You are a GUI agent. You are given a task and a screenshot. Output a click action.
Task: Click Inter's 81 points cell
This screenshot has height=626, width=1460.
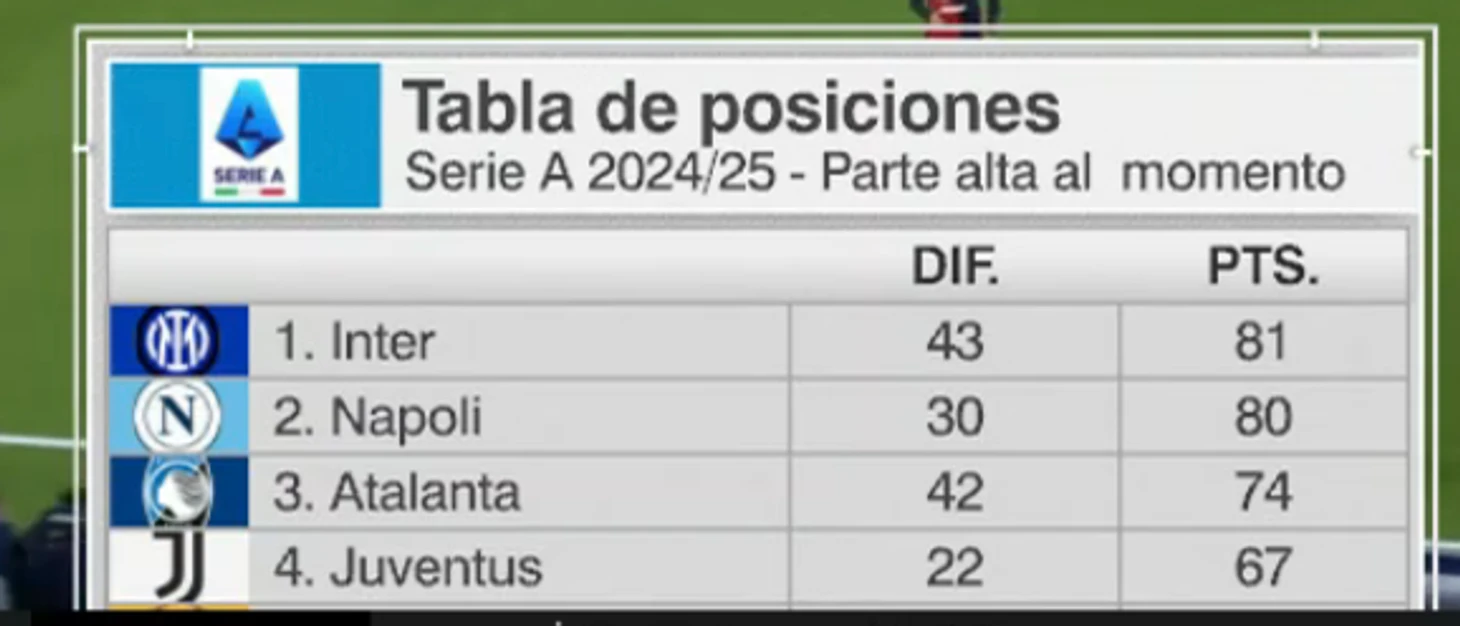[x=1262, y=342]
